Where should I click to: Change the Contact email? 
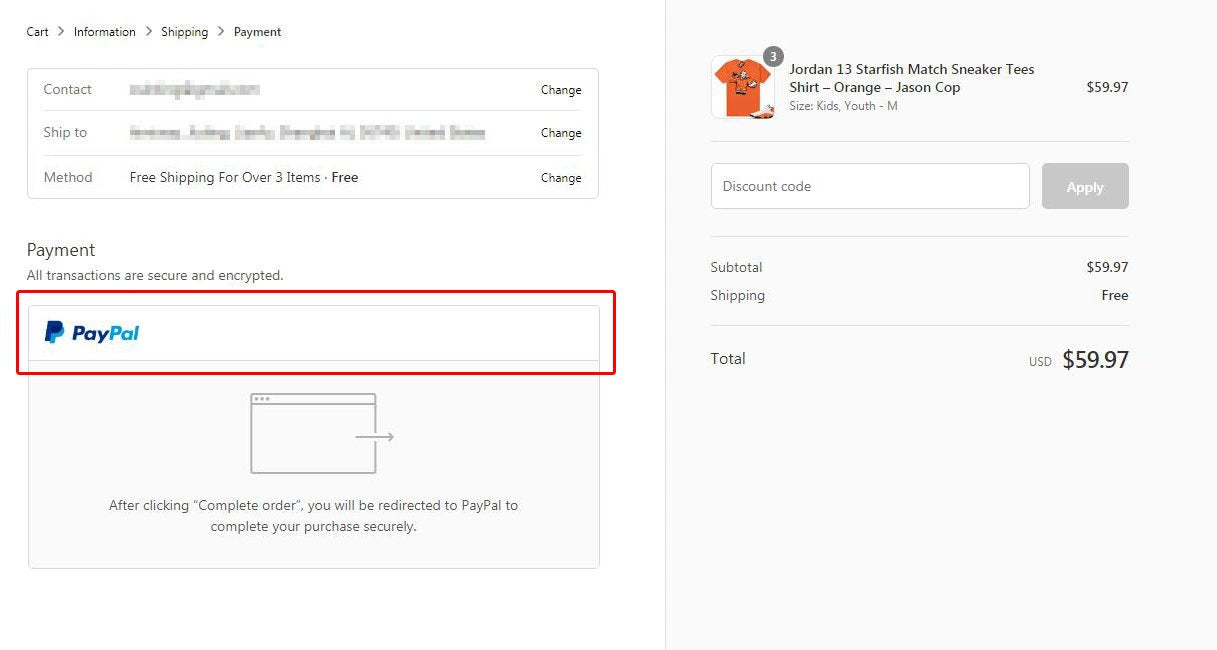560,90
